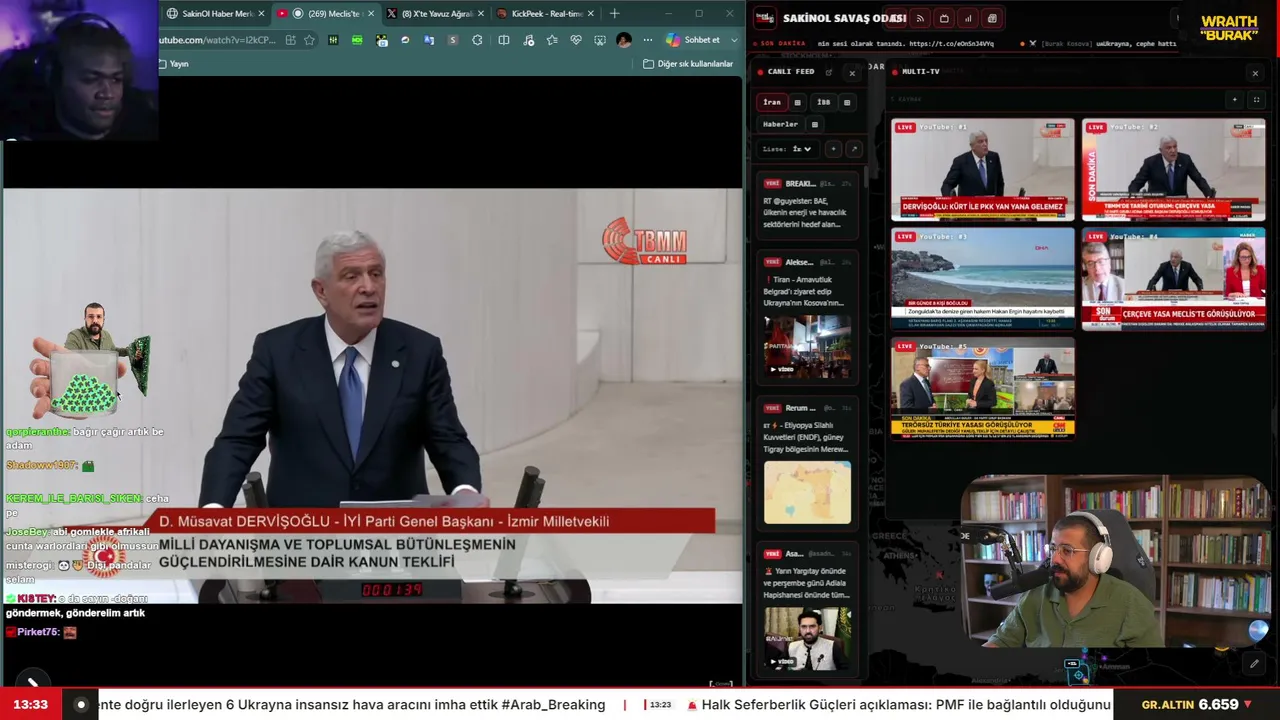The width and height of the screenshot is (1280, 720).
Task: Add a new list with plus button
Action: pyautogui.click(x=833, y=149)
